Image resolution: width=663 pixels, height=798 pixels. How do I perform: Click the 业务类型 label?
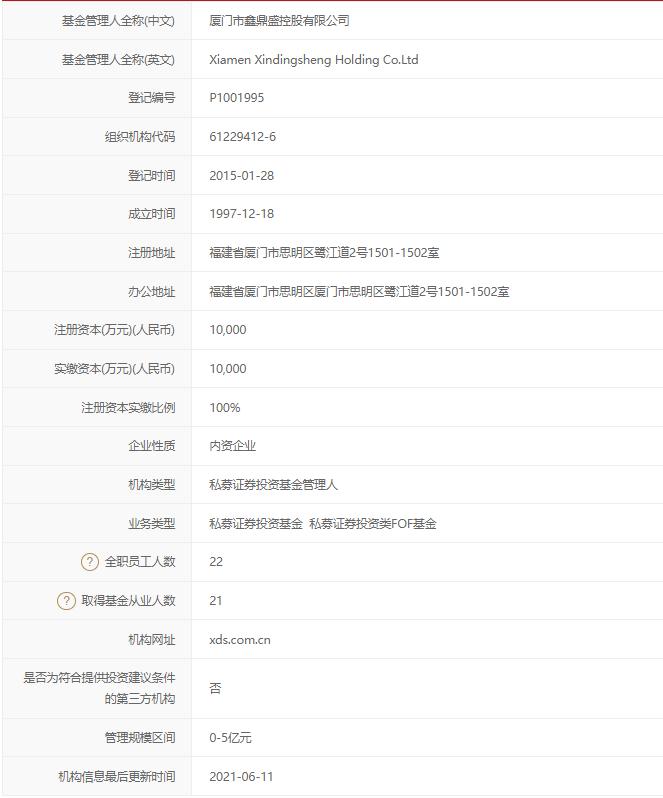click(152, 524)
